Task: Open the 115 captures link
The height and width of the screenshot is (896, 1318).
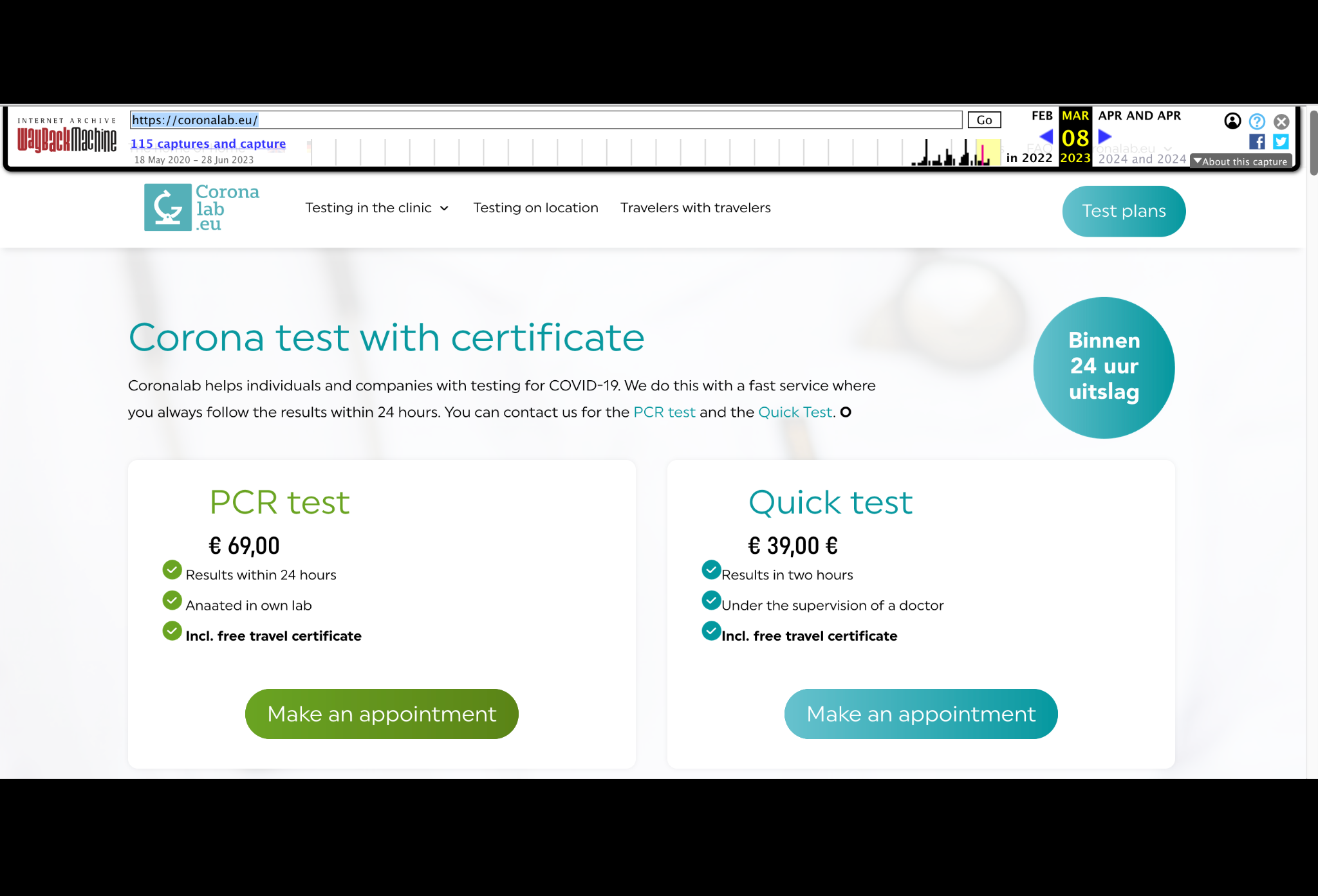Action: click(x=208, y=143)
